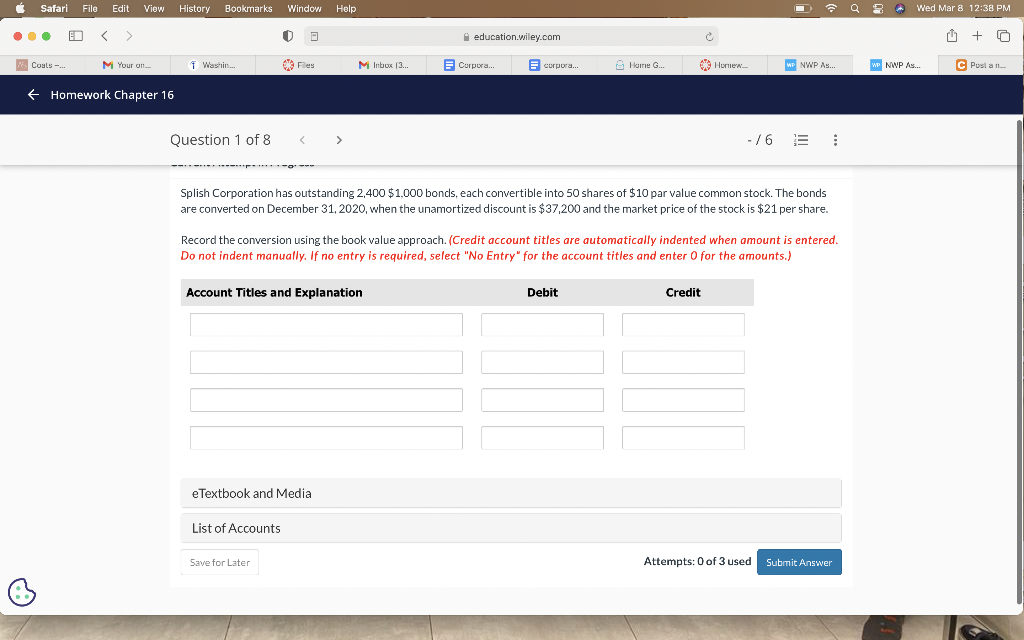The width and height of the screenshot is (1024, 640).
Task: Click the second row Credit field
Action: coord(683,362)
